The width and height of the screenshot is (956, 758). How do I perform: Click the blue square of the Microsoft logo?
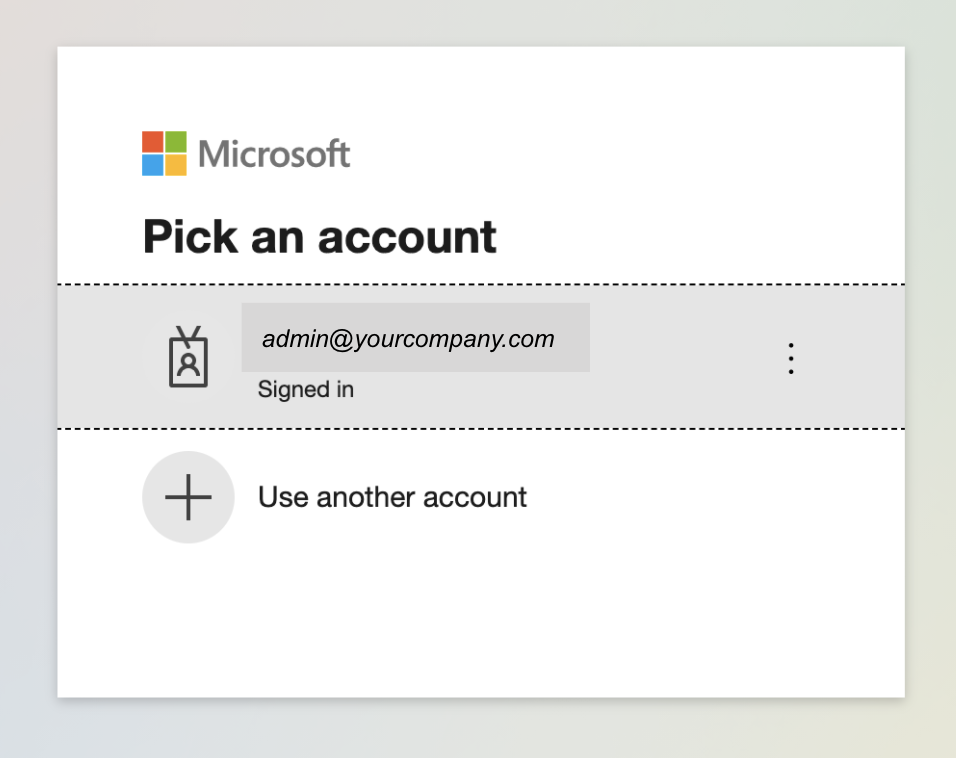click(x=152, y=165)
